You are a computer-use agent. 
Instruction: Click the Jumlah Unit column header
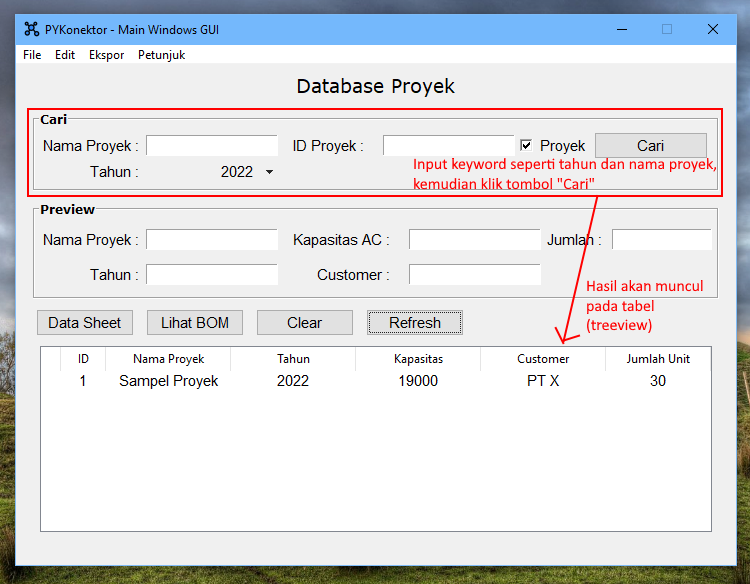tap(658, 359)
